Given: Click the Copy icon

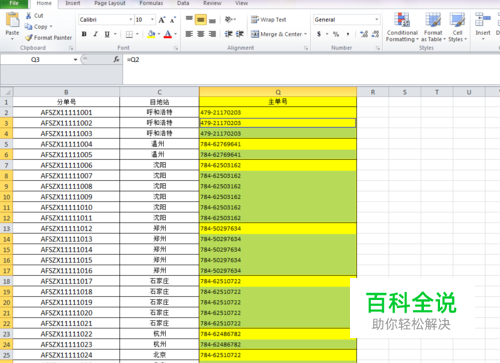Looking at the screenshot, I should click(29, 26).
